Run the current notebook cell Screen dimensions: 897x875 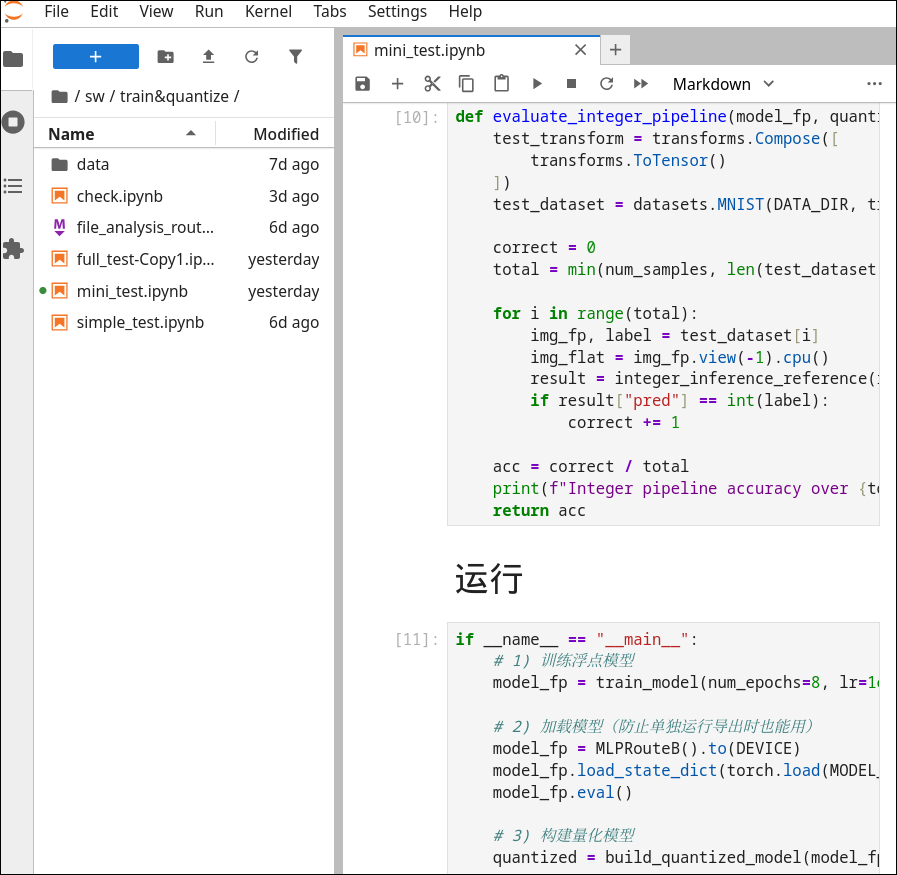pyautogui.click(x=537, y=84)
